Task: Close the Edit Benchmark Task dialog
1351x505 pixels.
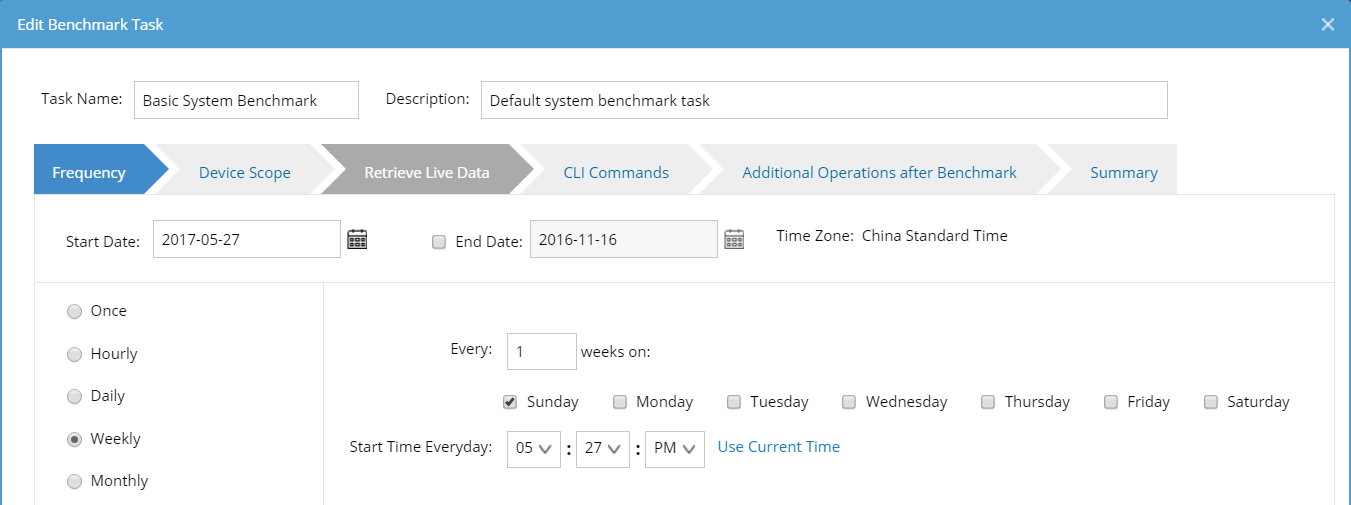Action: click(x=1327, y=24)
